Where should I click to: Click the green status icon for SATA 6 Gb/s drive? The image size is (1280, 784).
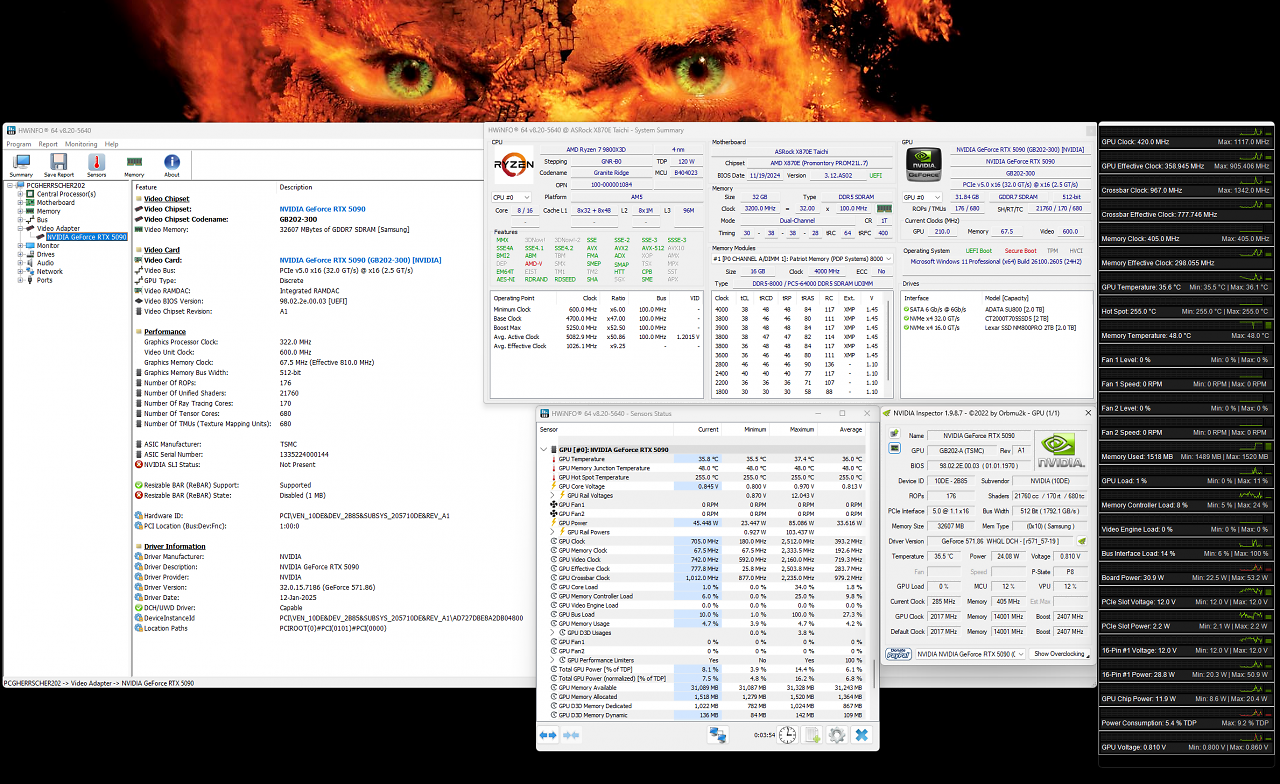(907, 309)
